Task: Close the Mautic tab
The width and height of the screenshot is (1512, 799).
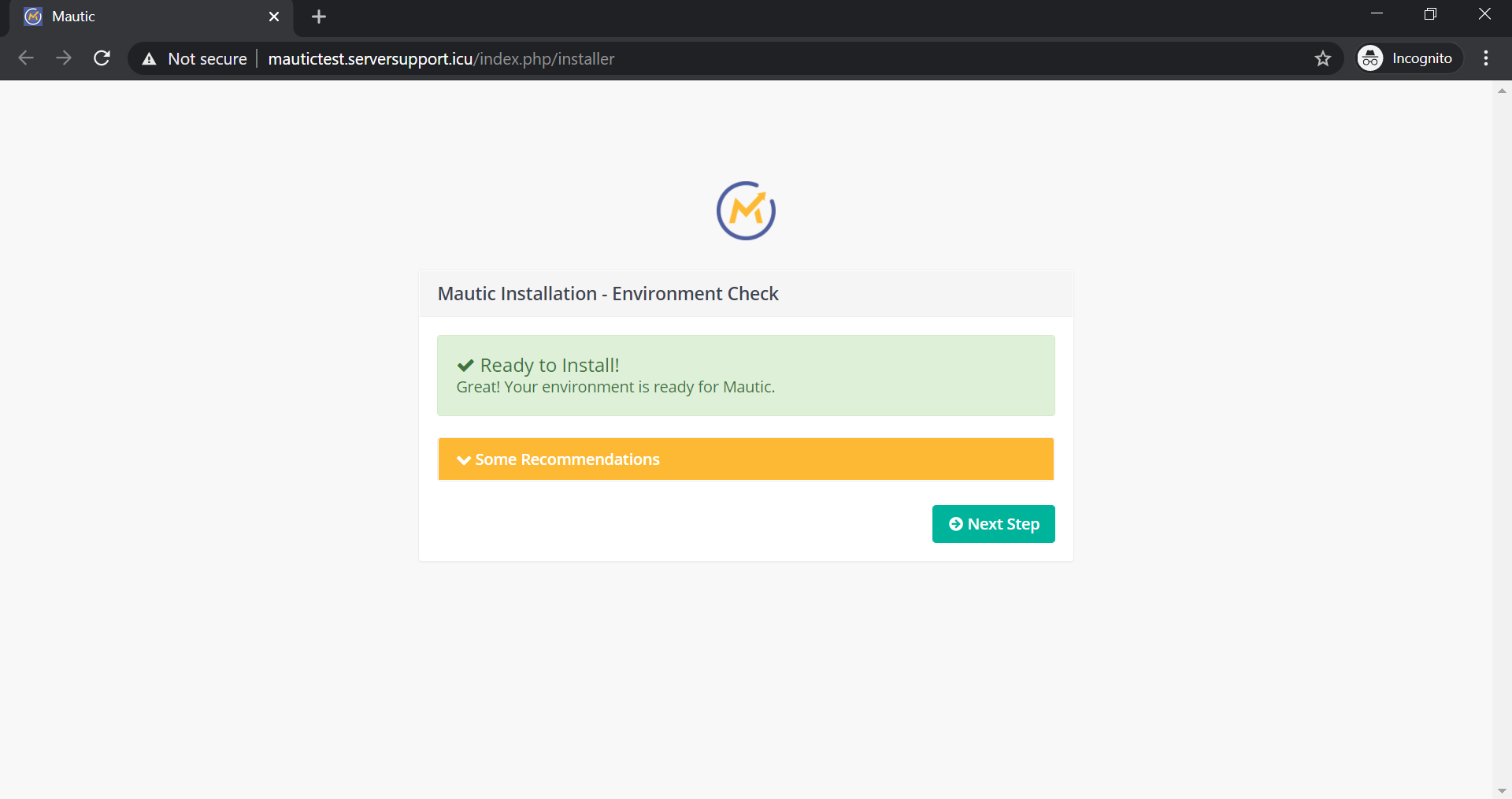Action: coord(274,17)
